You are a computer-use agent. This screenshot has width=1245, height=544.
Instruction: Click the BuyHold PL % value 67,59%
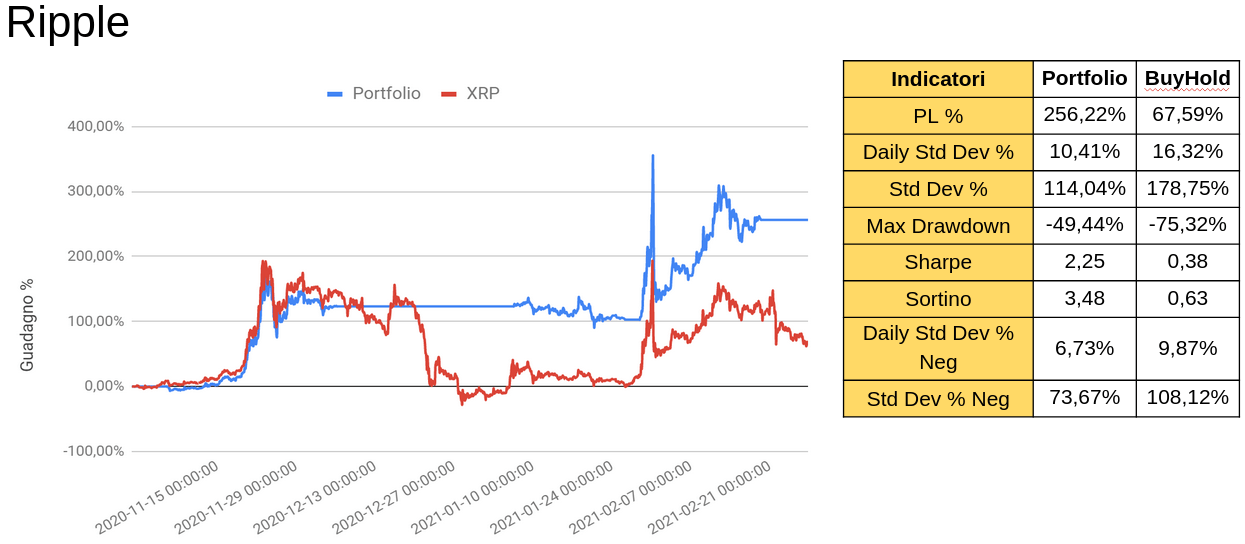click(1187, 115)
